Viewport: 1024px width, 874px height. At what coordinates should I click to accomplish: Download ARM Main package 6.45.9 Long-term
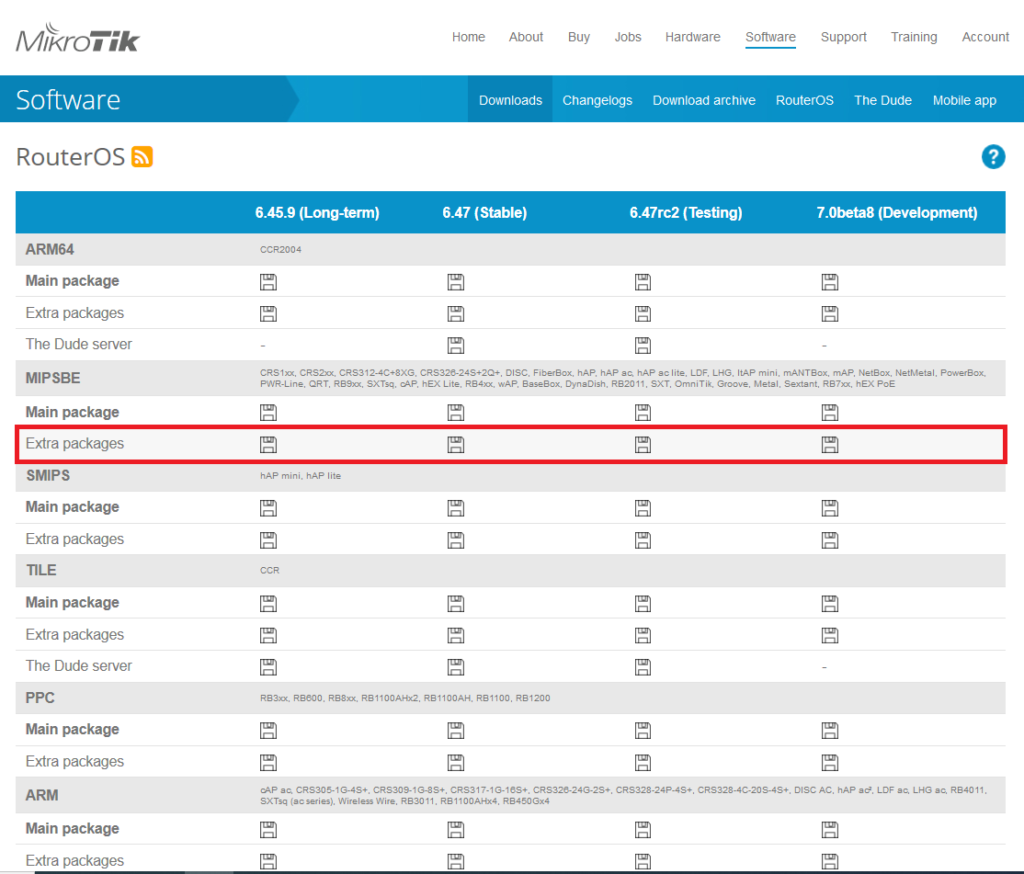point(268,830)
